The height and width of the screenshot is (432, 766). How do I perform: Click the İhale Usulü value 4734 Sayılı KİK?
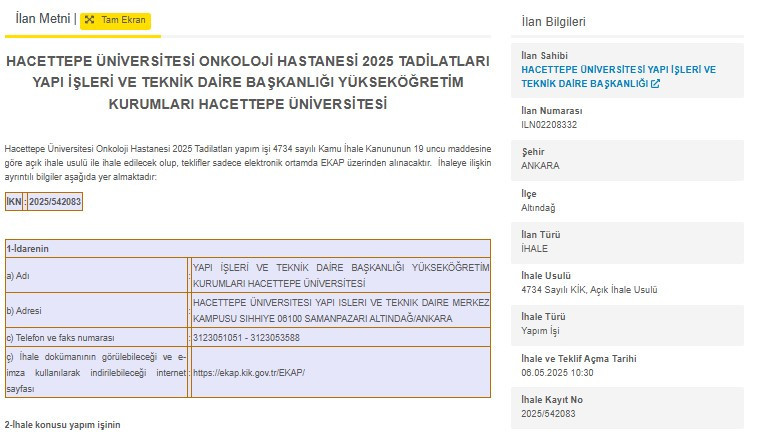[x=589, y=290]
